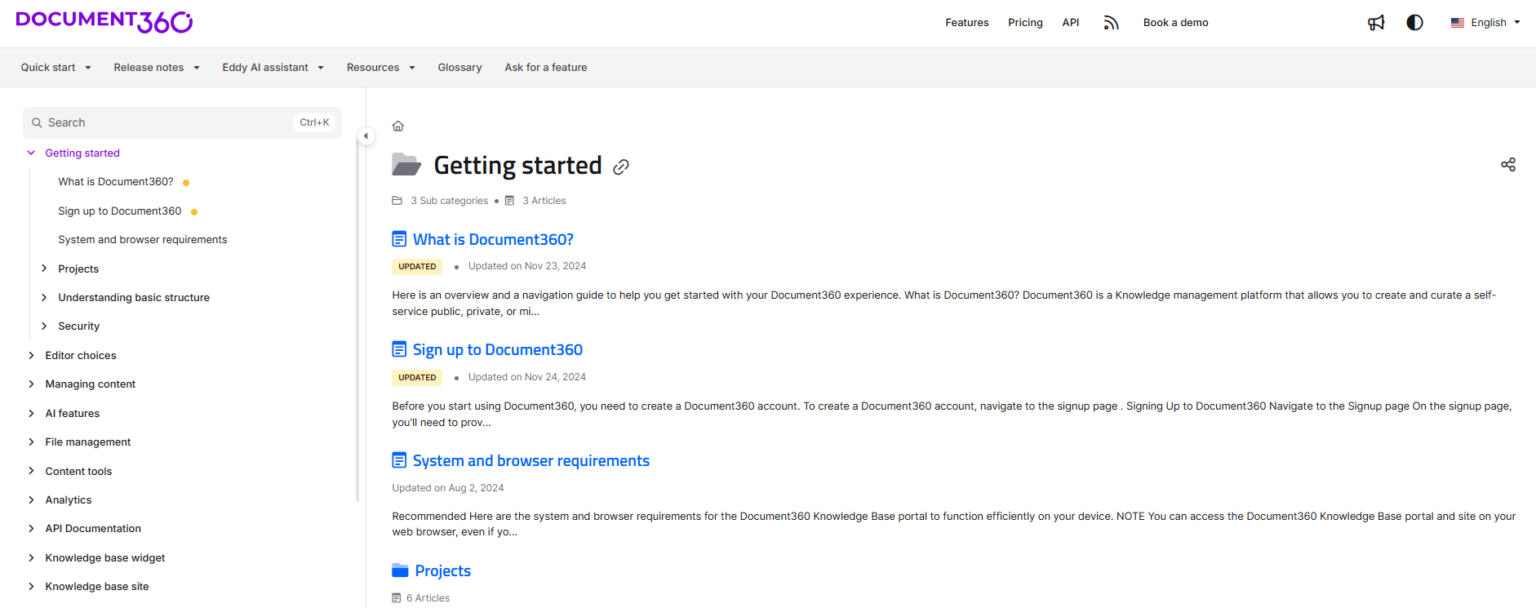The width and height of the screenshot is (1536, 608).
Task: Open the Sign up to Document360 article
Action: tap(497, 349)
